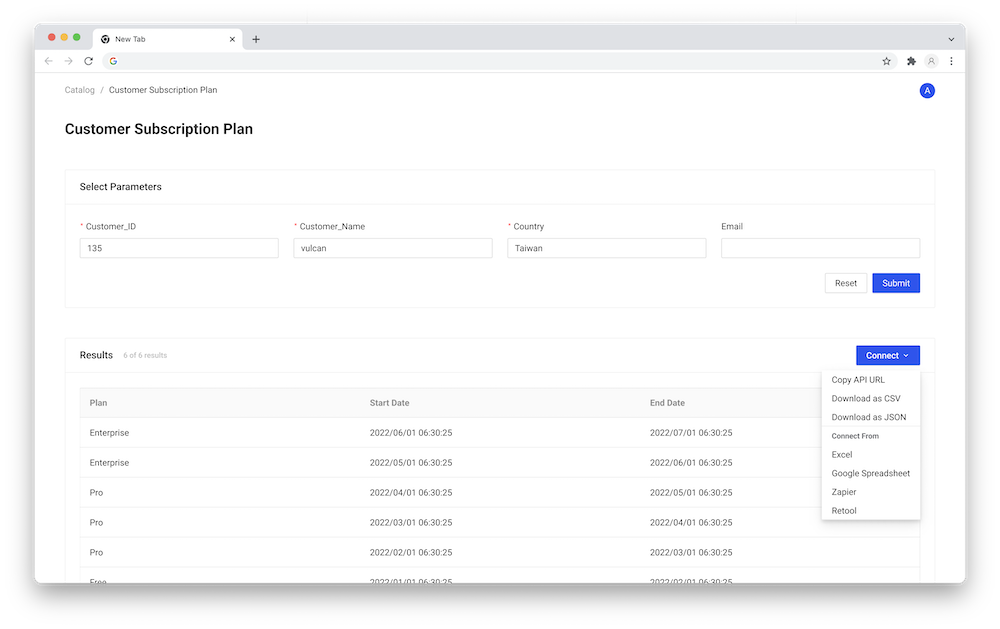Open the Chrome profile icon
This screenshot has width=1000, height=629.
click(x=931, y=61)
